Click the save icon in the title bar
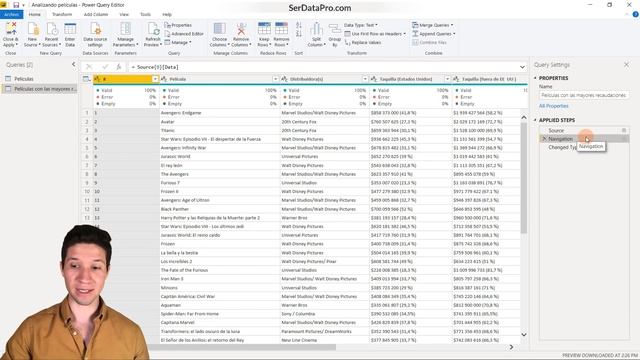This screenshot has height=360, width=640. pos(16,5)
